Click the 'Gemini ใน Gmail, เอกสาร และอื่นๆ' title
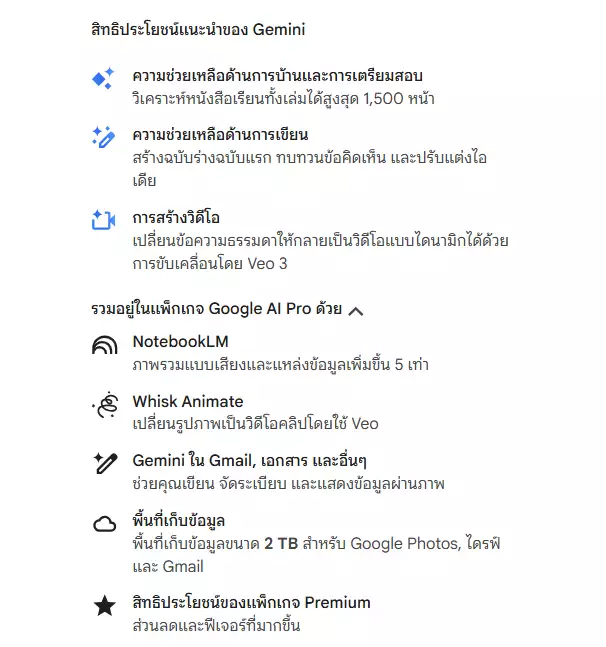The height and width of the screenshot is (647, 606). (x=250, y=461)
